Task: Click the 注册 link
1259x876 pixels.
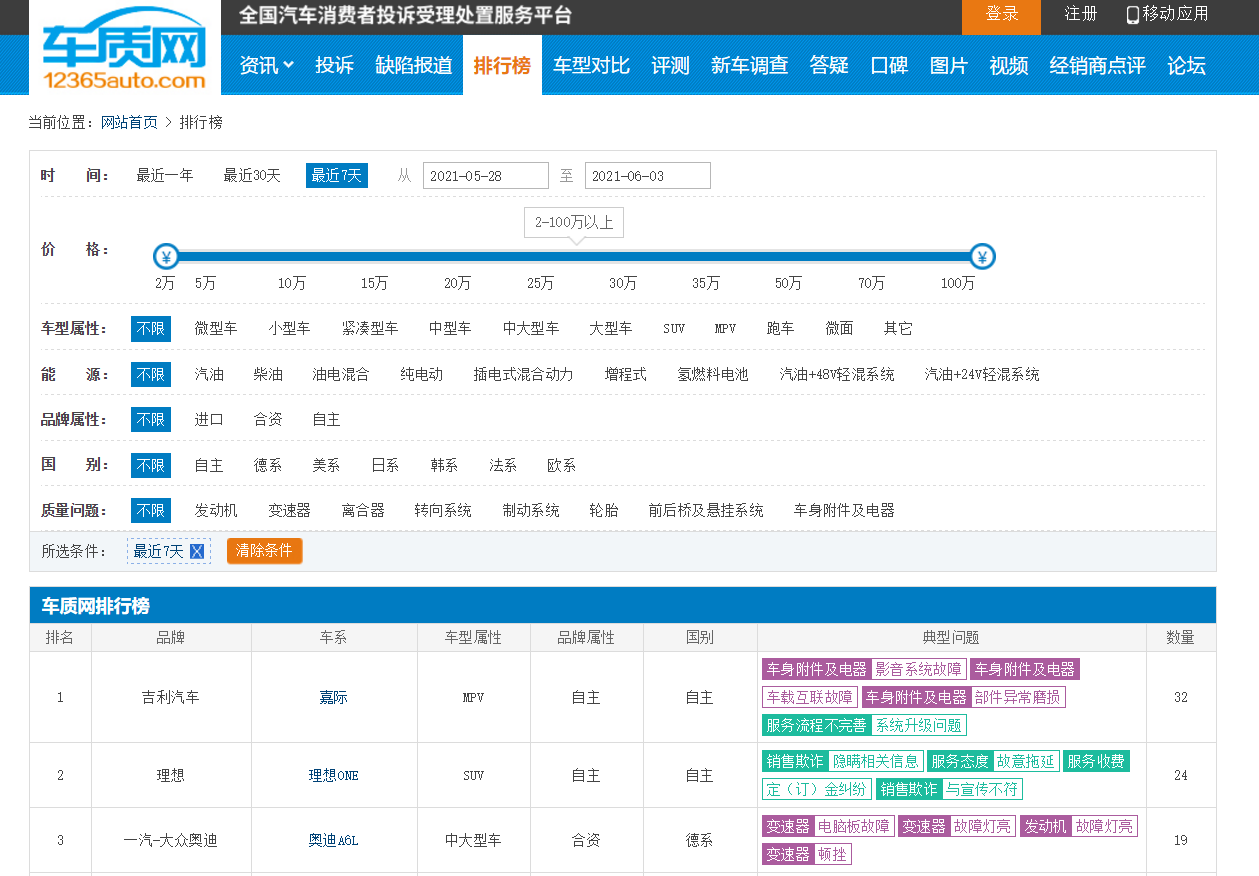Action: 1081,14
